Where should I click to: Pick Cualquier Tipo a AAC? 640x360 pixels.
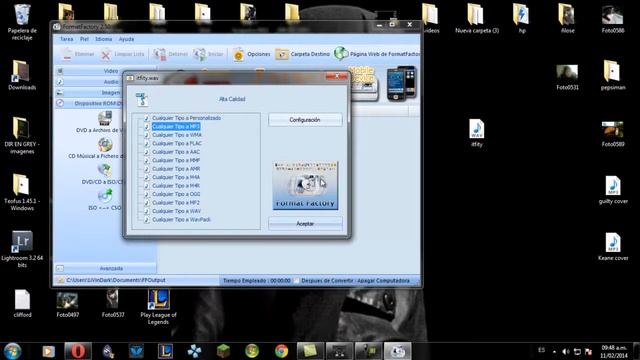tap(176, 152)
